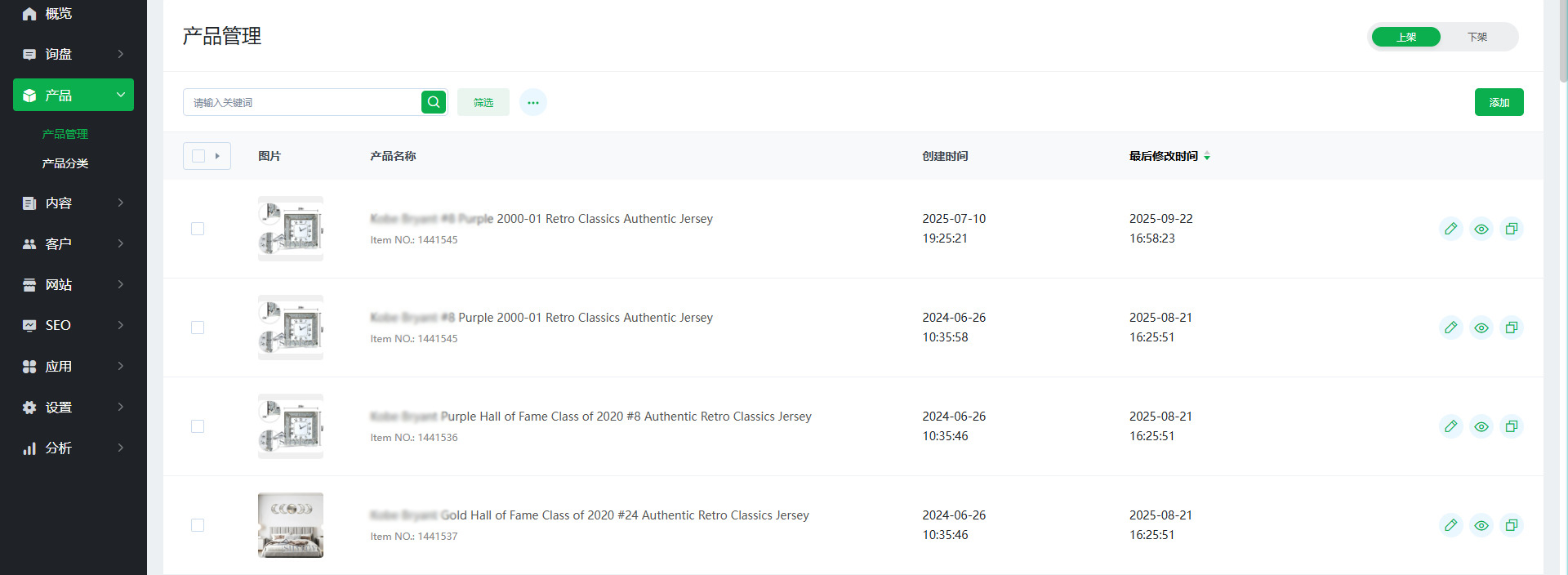Expand the SEO sidebar section
1568x575 pixels.
click(73, 325)
